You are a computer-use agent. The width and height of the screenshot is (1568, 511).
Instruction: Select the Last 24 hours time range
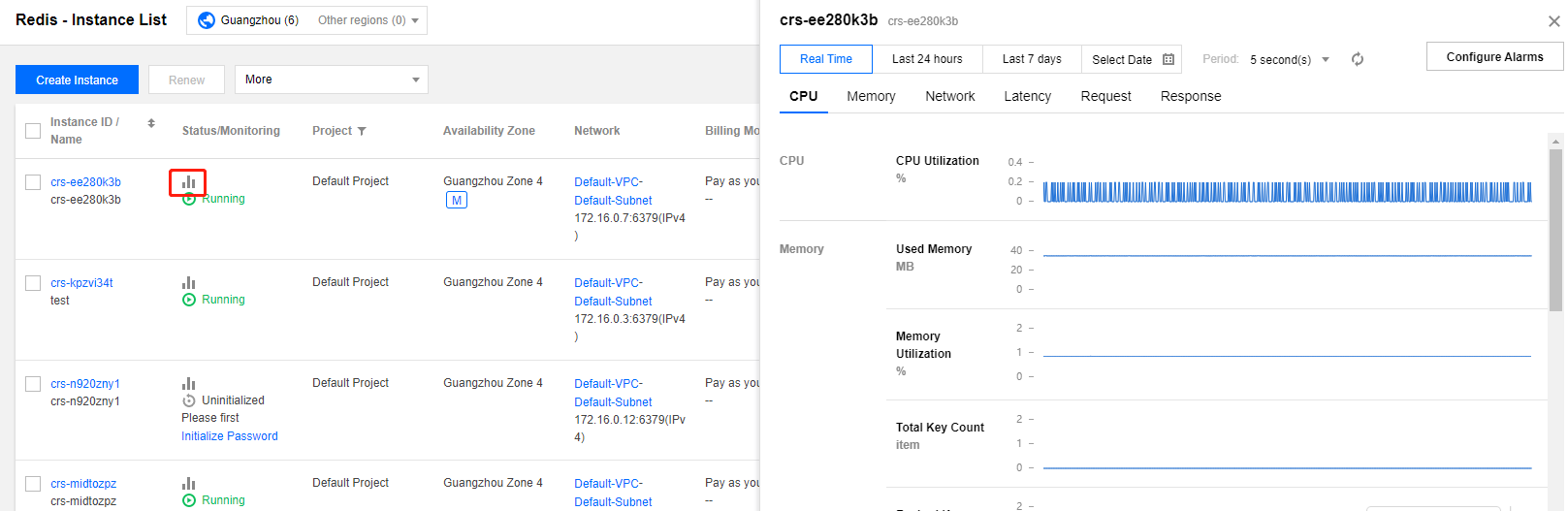coord(927,59)
